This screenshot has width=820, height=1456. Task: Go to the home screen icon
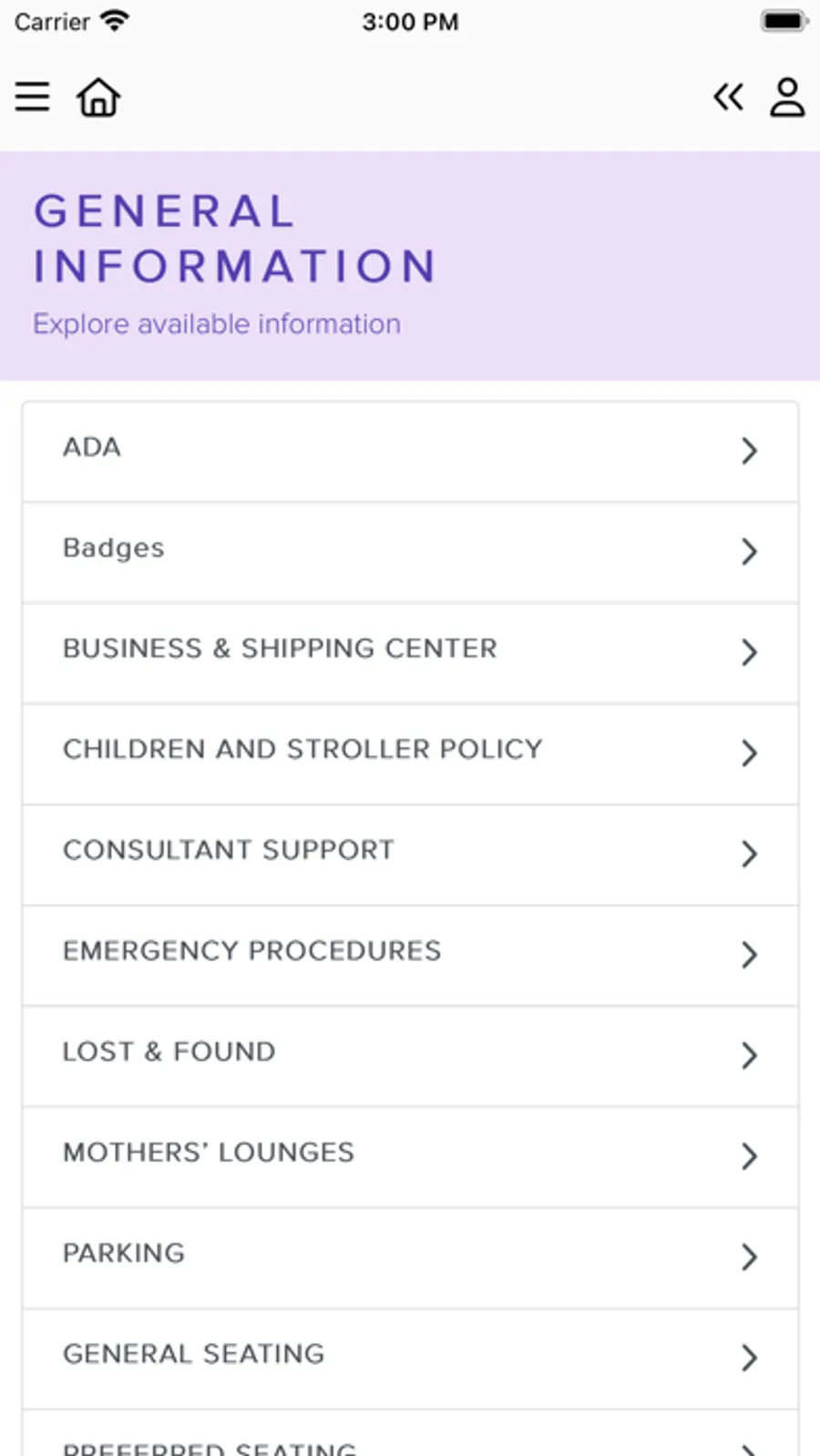coord(98,97)
